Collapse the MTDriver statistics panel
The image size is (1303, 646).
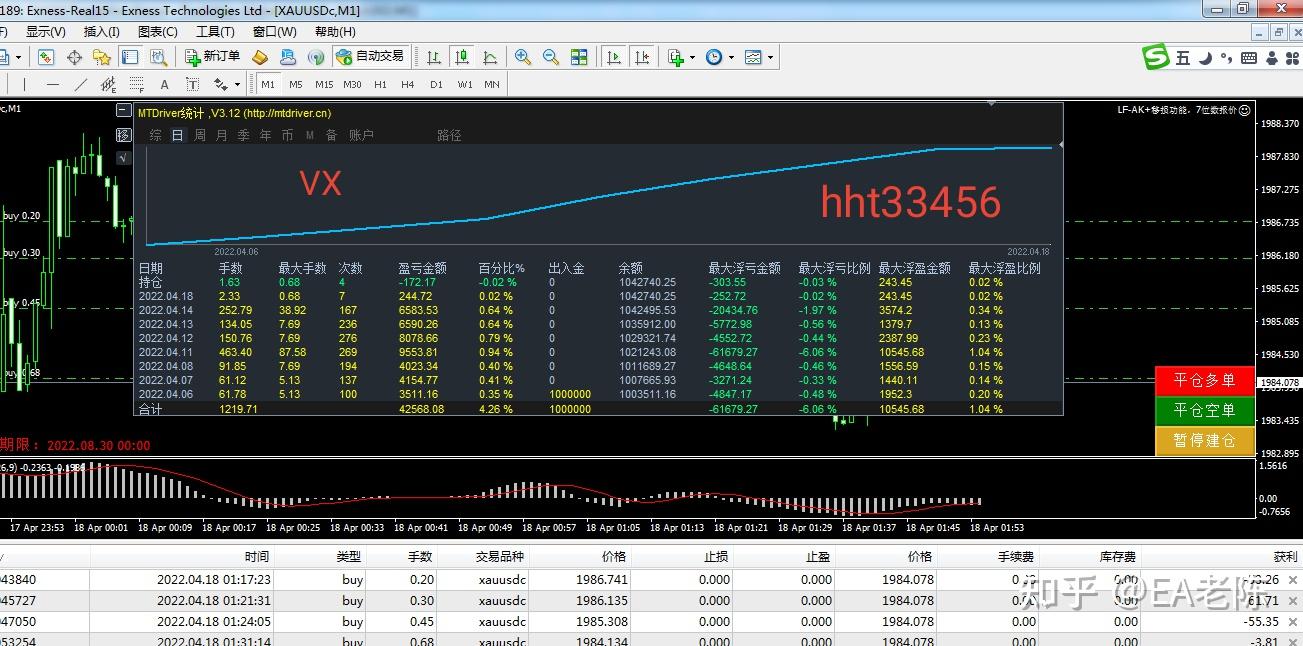click(124, 111)
